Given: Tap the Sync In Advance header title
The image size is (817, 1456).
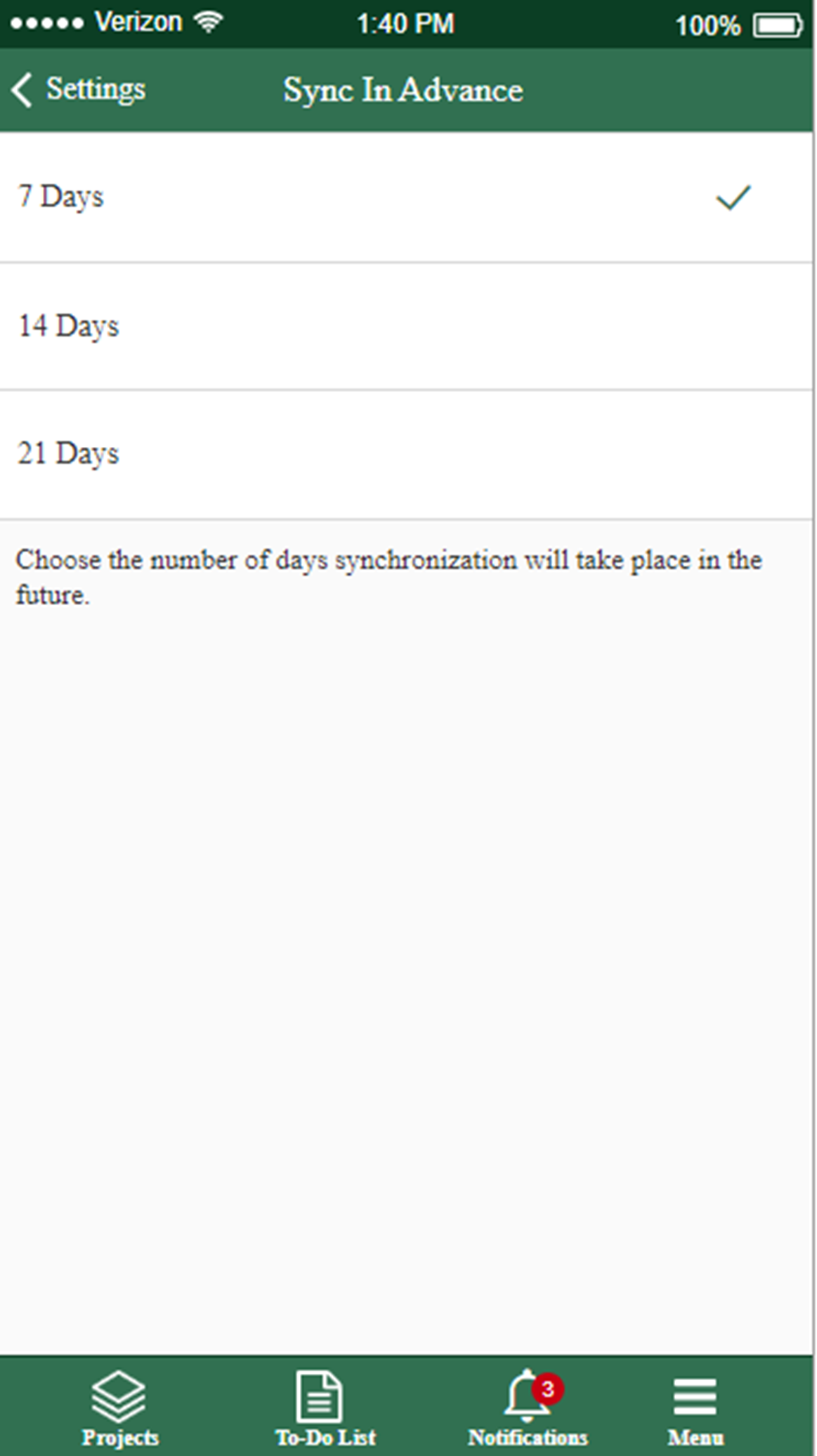Looking at the screenshot, I should [403, 90].
